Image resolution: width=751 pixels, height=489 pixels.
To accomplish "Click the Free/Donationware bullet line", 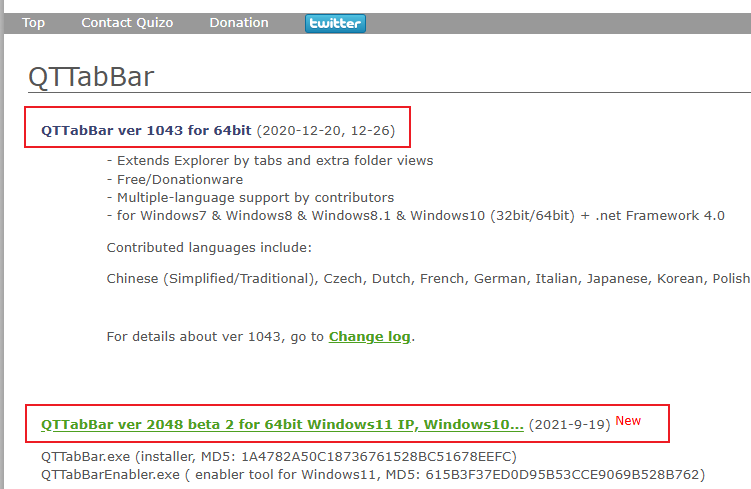I will [x=175, y=180].
